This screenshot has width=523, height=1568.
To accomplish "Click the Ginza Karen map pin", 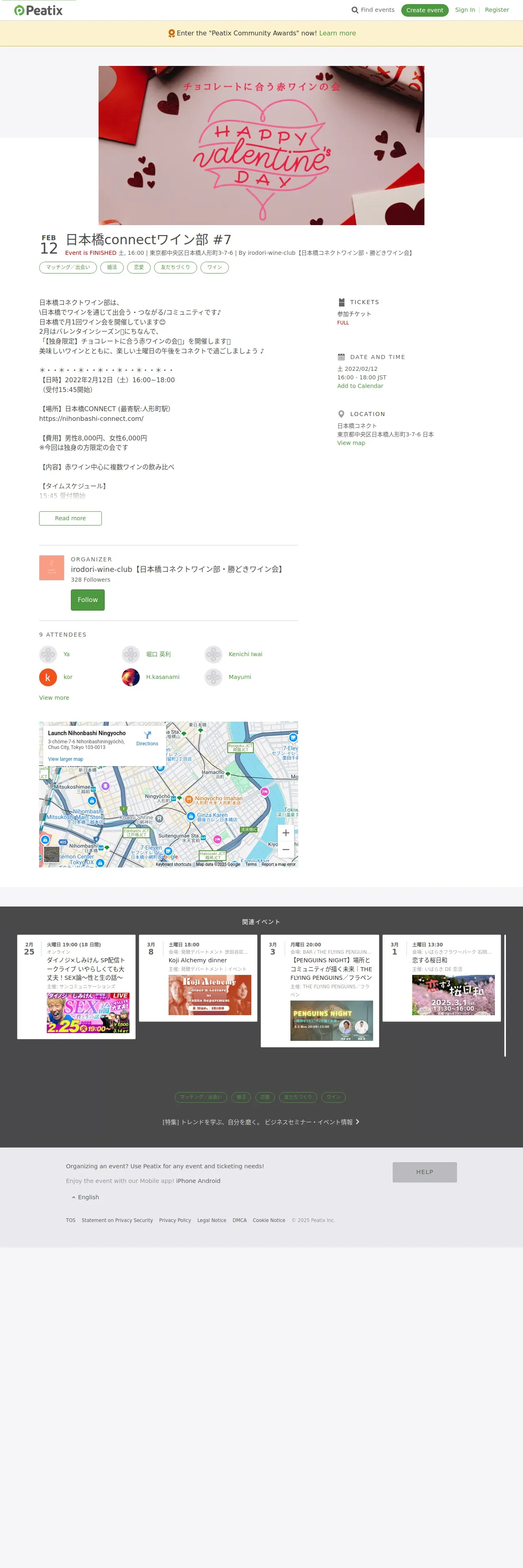I will tap(191, 816).
